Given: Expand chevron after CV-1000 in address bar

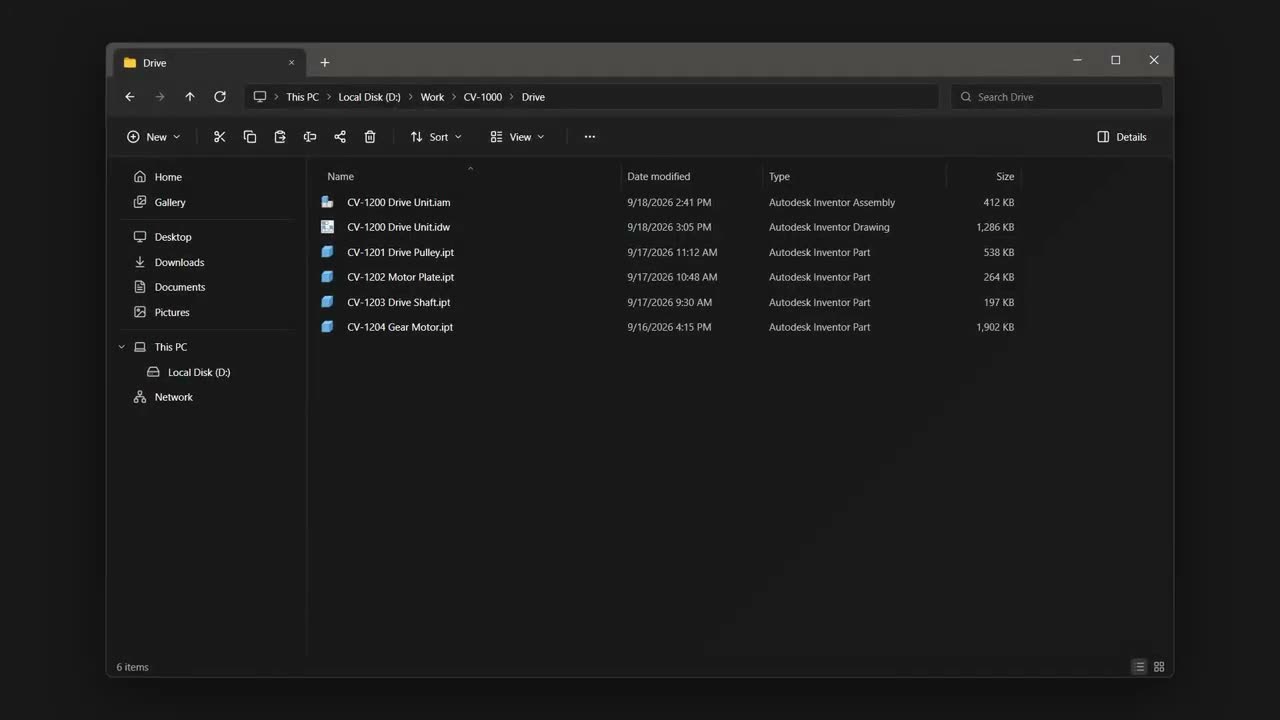Looking at the screenshot, I should pyautogui.click(x=512, y=97).
